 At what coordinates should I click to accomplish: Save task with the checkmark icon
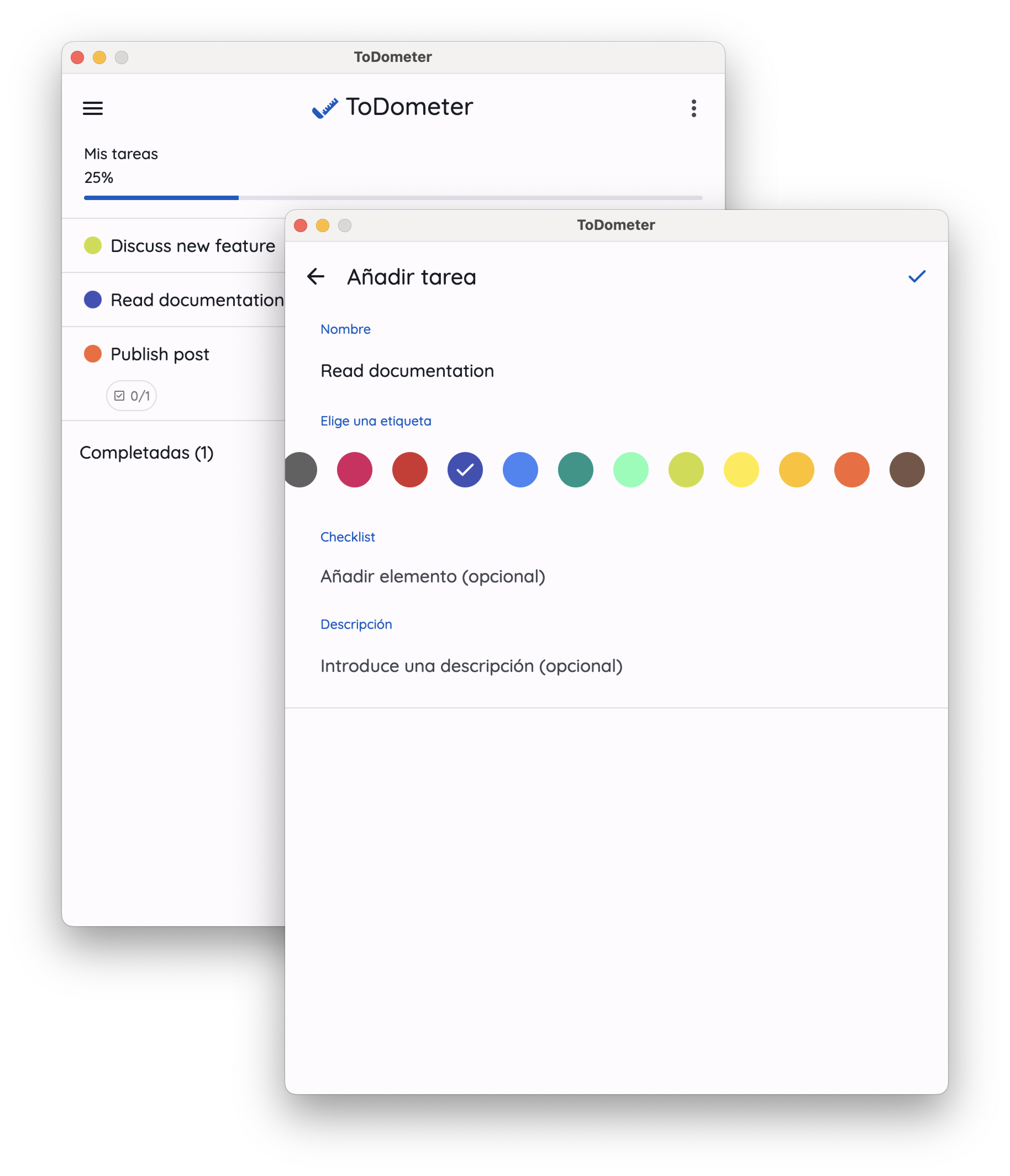tap(916, 276)
